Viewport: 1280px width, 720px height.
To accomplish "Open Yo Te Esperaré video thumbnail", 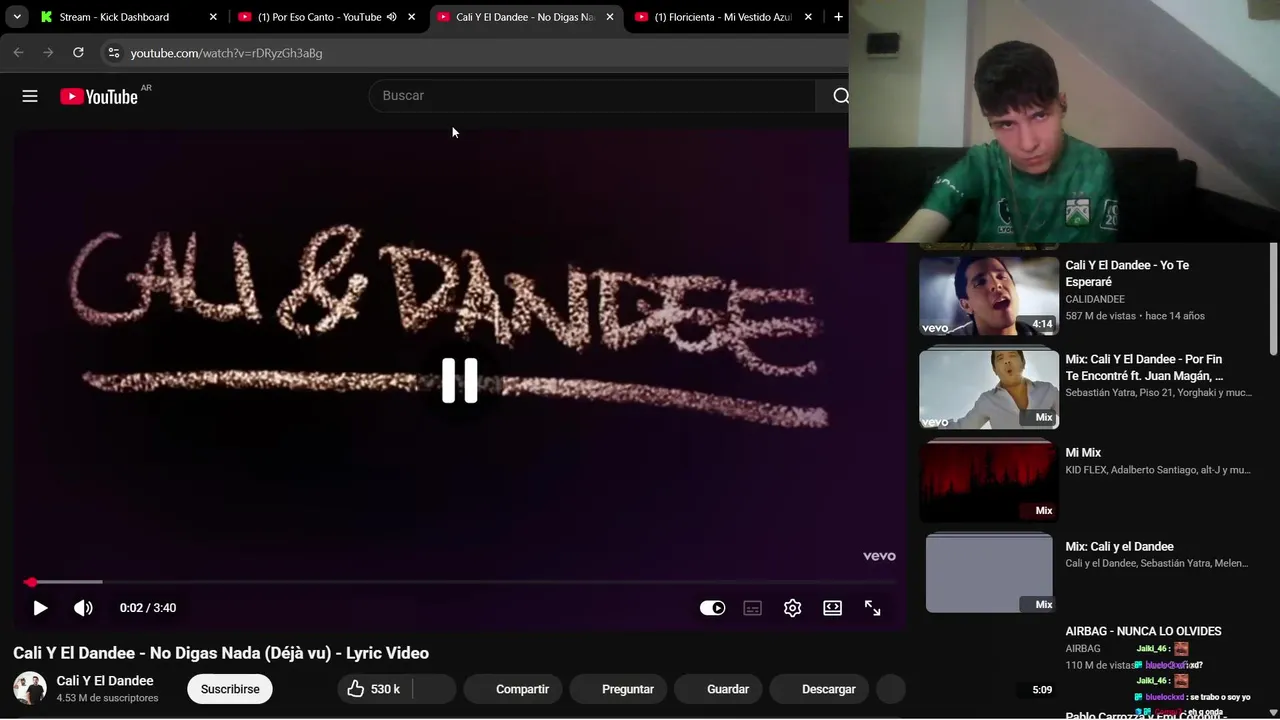I will pos(989,296).
